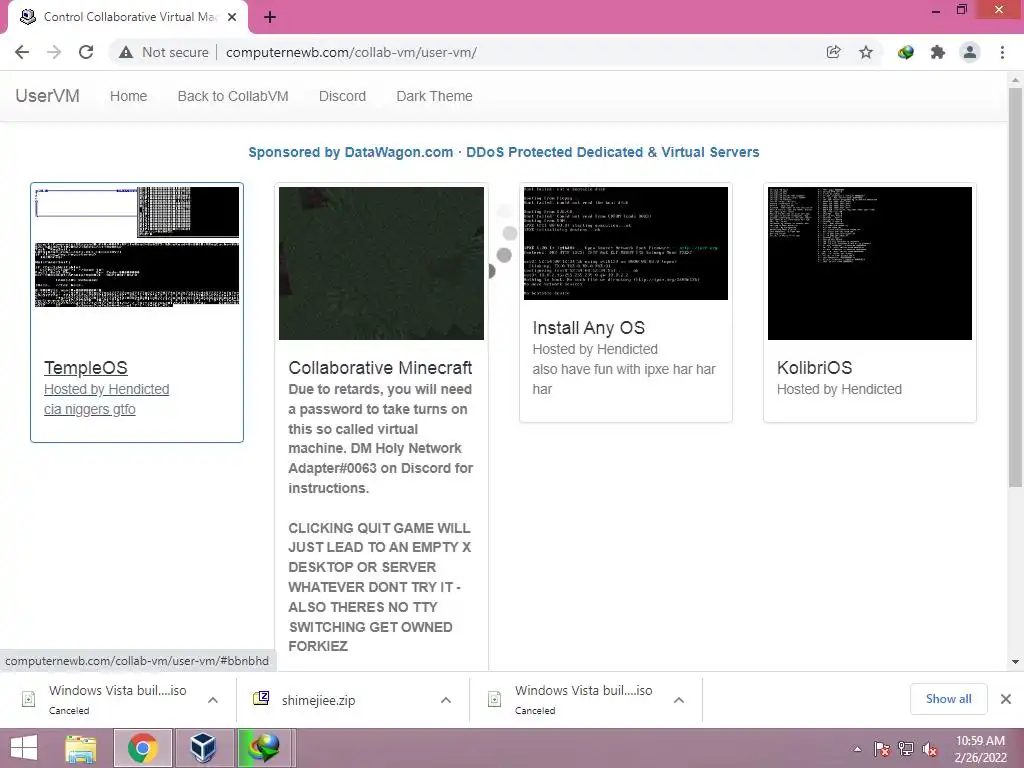Click the UserVM brand link

[47, 96]
